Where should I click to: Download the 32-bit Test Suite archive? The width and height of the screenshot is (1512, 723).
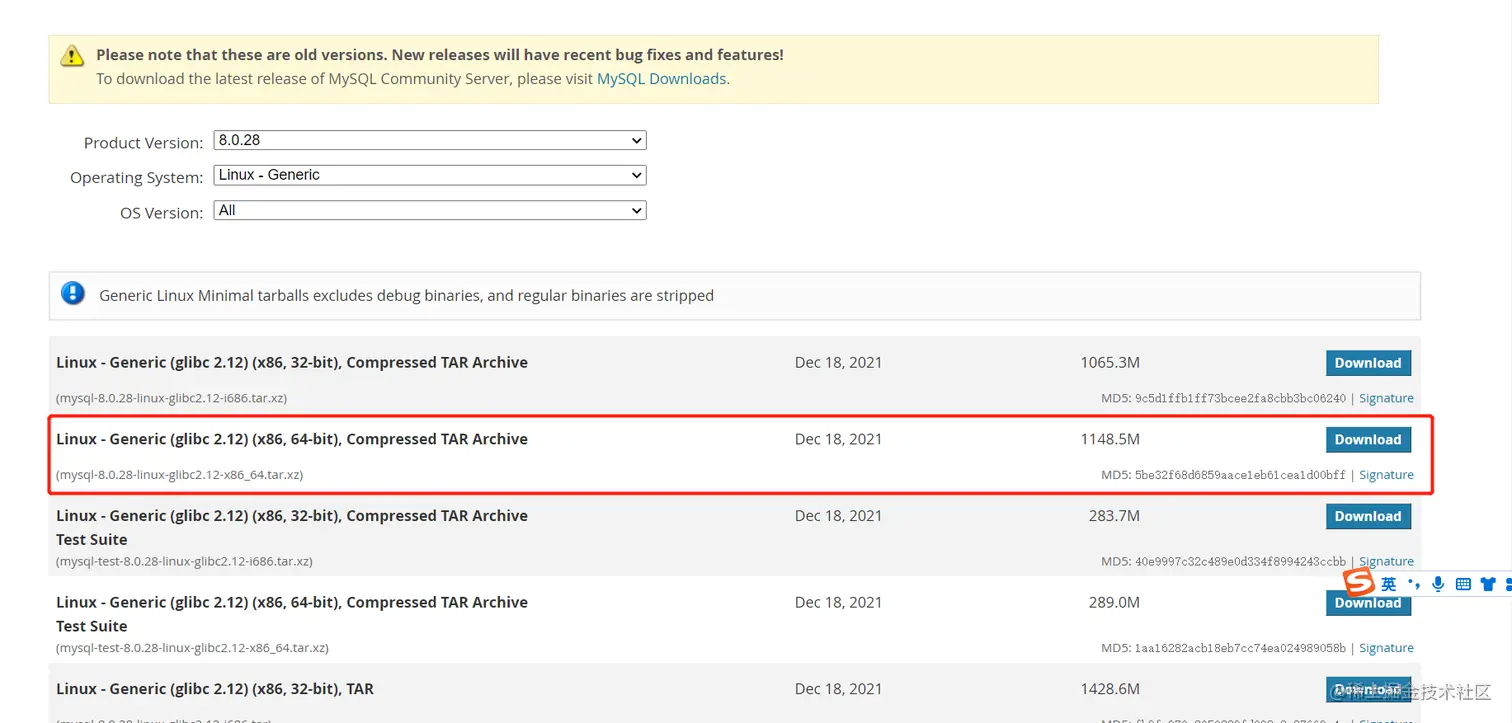coord(1367,517)
